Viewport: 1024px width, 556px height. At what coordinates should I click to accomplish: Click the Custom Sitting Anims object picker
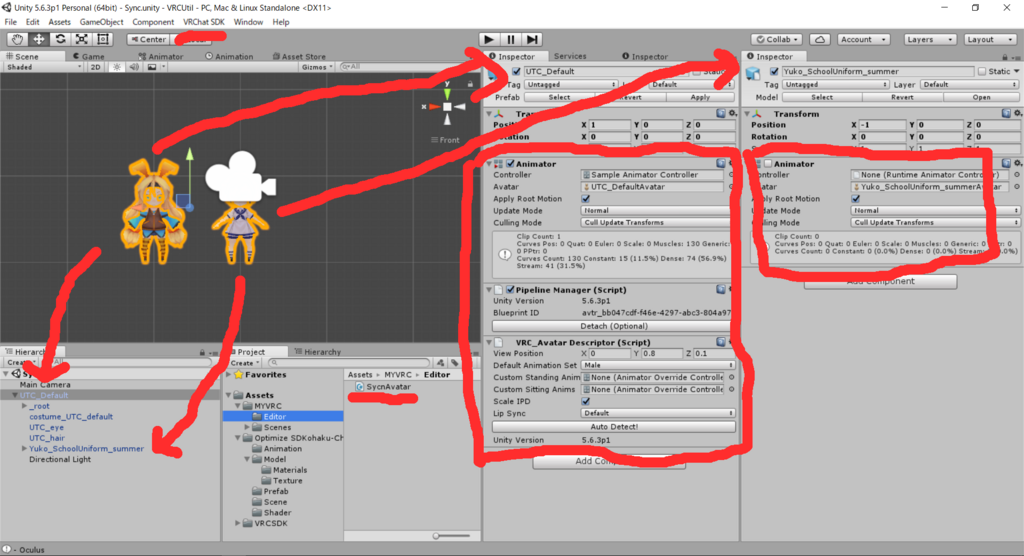coord(731,389)
